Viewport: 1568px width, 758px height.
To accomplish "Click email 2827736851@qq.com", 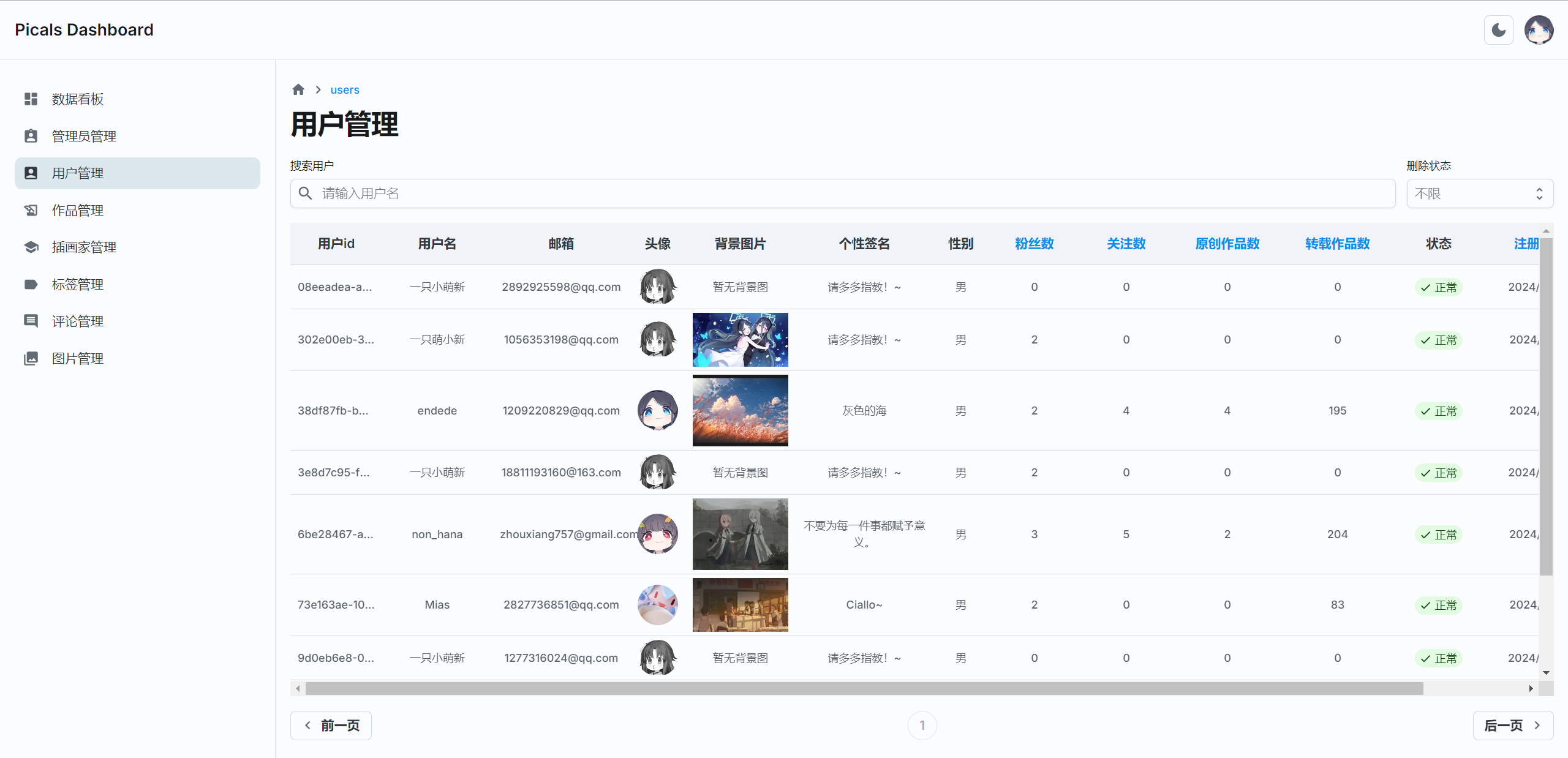I will (561, 604).
